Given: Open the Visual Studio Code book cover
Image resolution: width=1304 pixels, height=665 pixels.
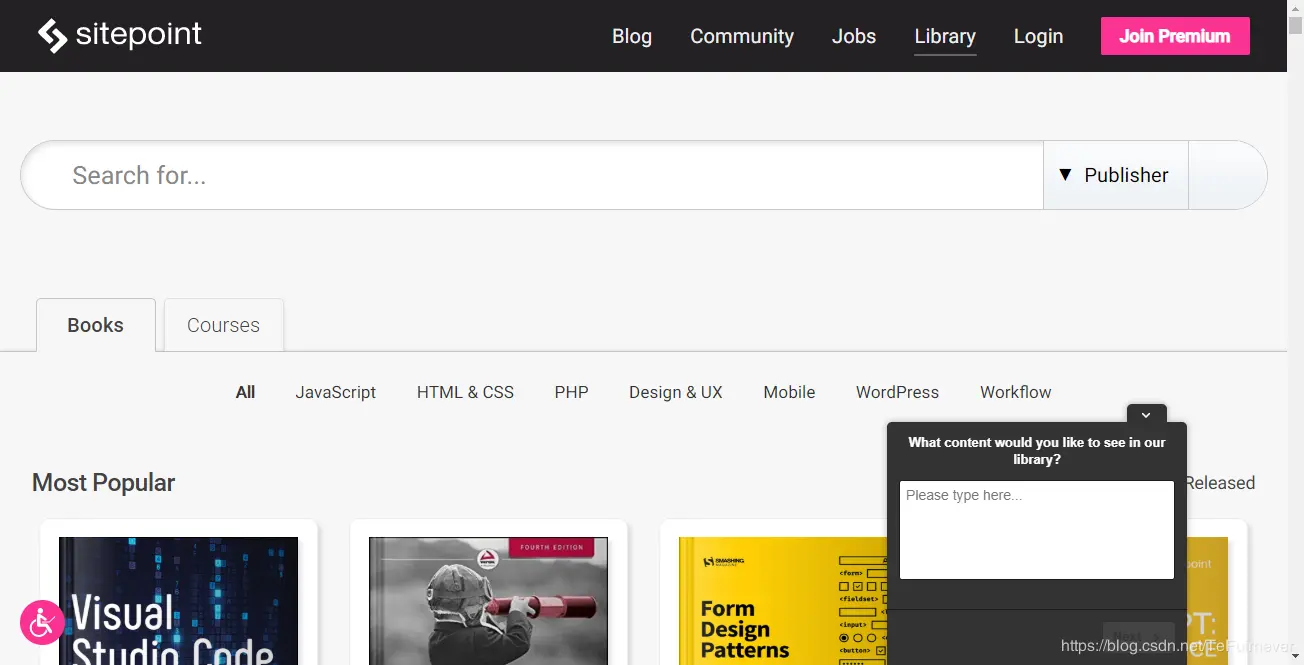Looking at the screenshot, I should (178, 601).
